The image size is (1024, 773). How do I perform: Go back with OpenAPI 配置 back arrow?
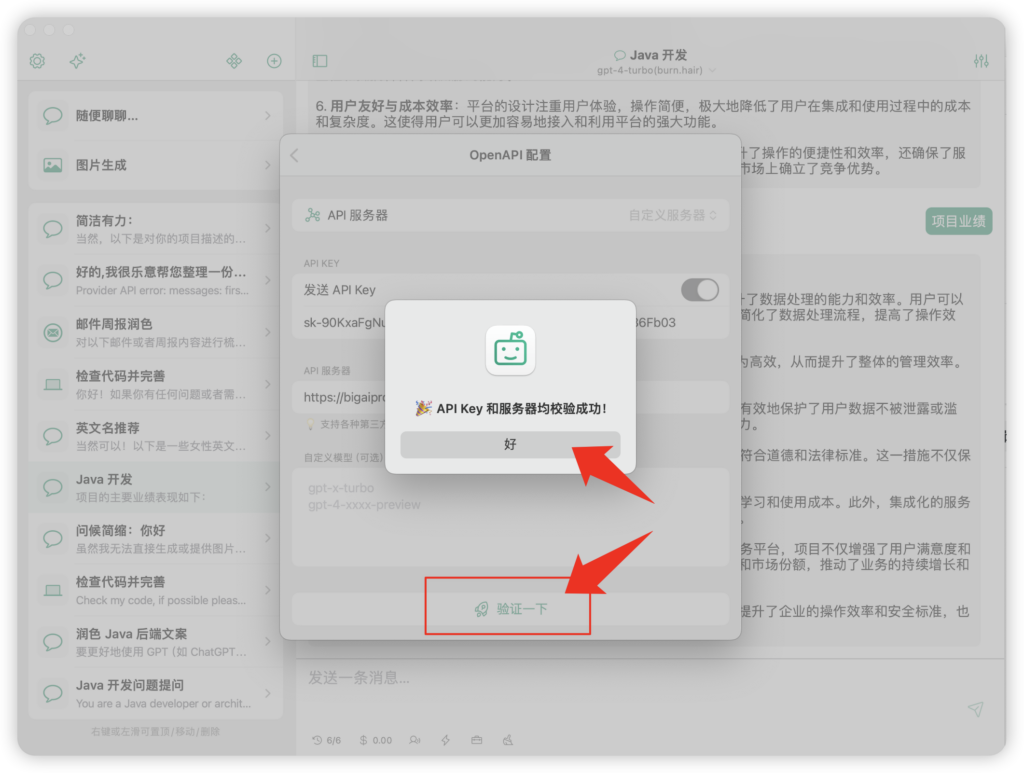(x=295, y=155)
